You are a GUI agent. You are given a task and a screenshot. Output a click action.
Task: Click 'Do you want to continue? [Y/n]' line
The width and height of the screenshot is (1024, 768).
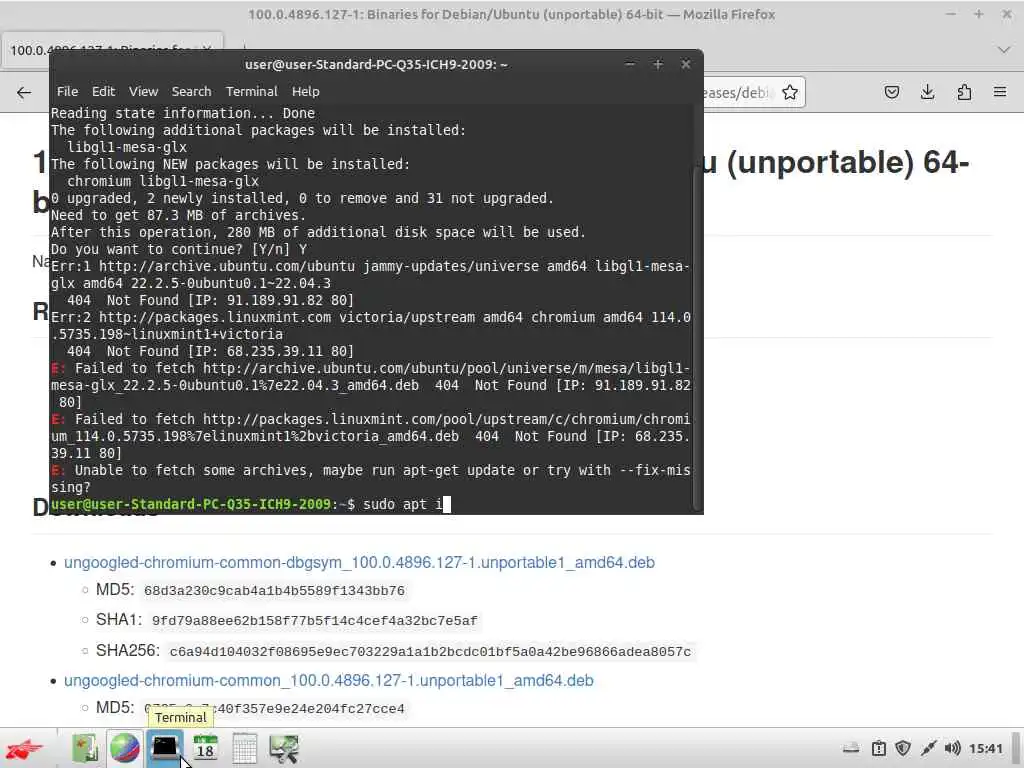[179, 249]
